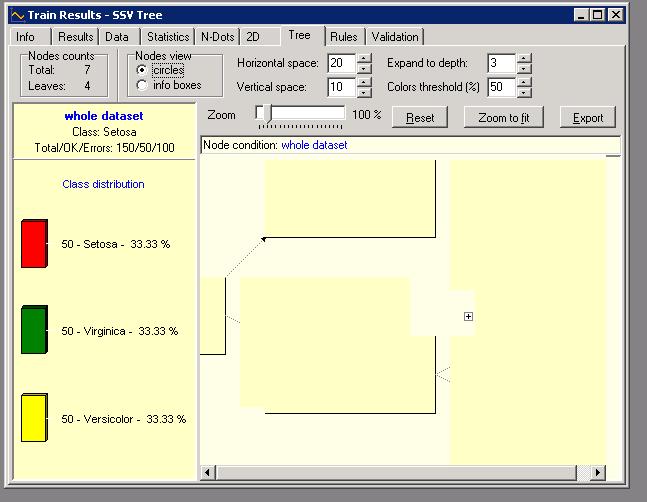
Task: Click the green Virginica class bar
Action: click(34, 330)
